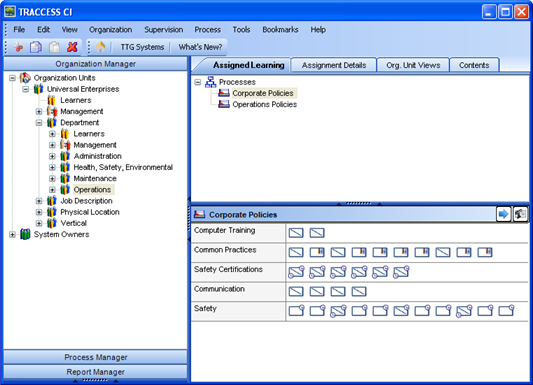This screenshot has width=533, height=385.
Task: Open the Report Manager panel
Action: tap(96, 372)
